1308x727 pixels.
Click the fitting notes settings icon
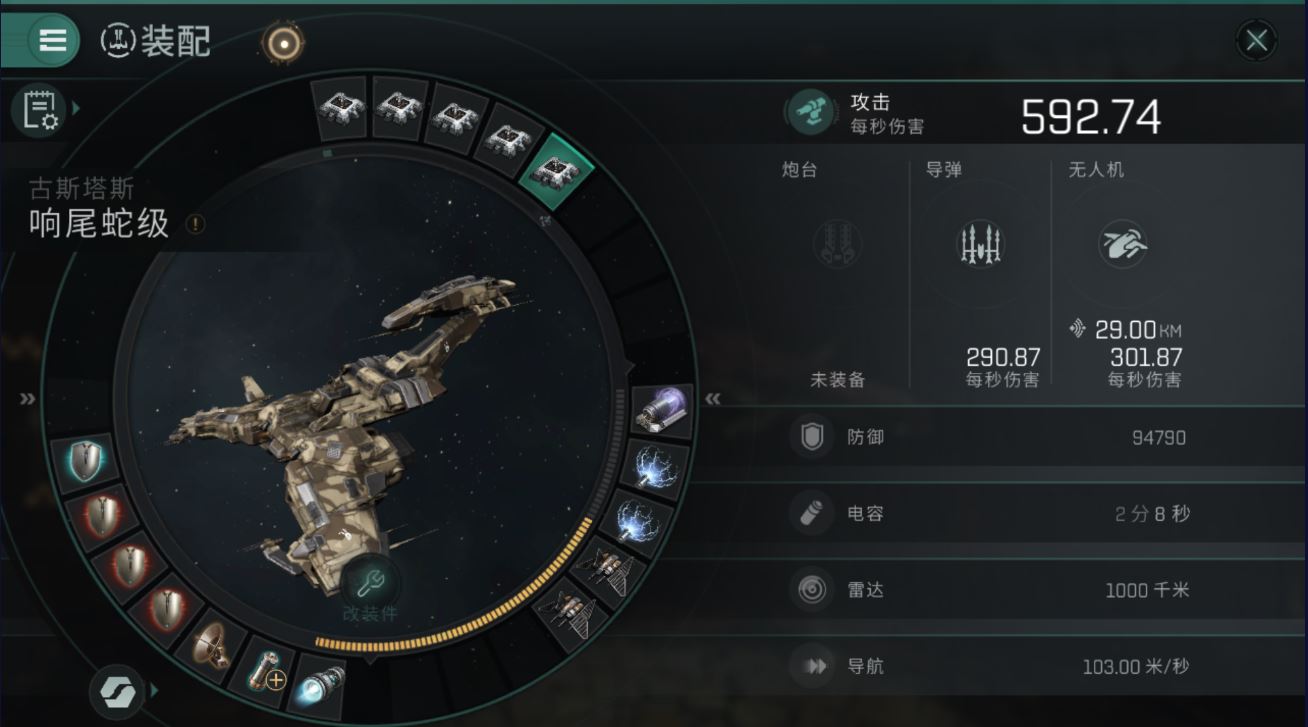pyautogui.click(x=39, y=109)
